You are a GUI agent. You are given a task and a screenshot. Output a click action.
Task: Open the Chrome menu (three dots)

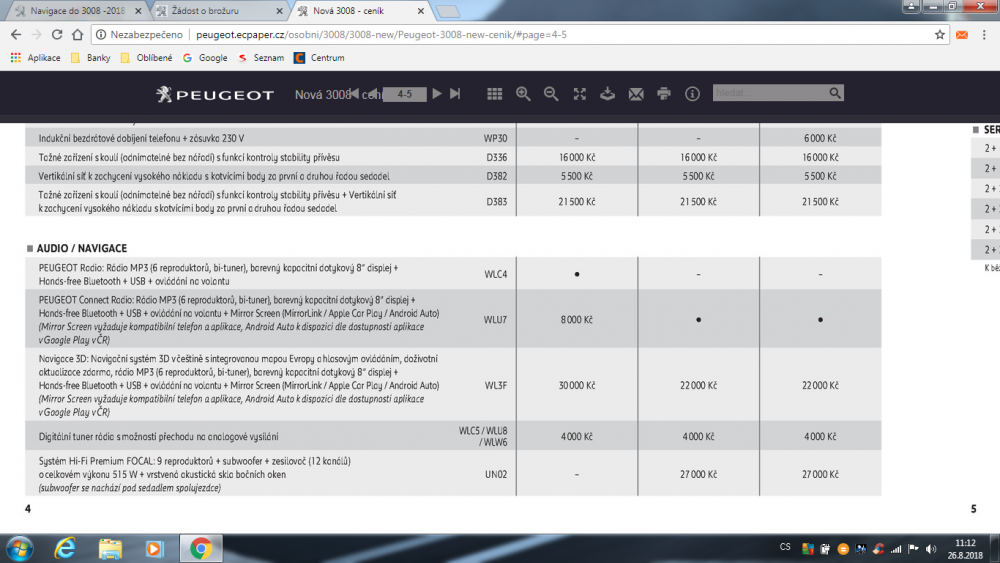(985, 34)
